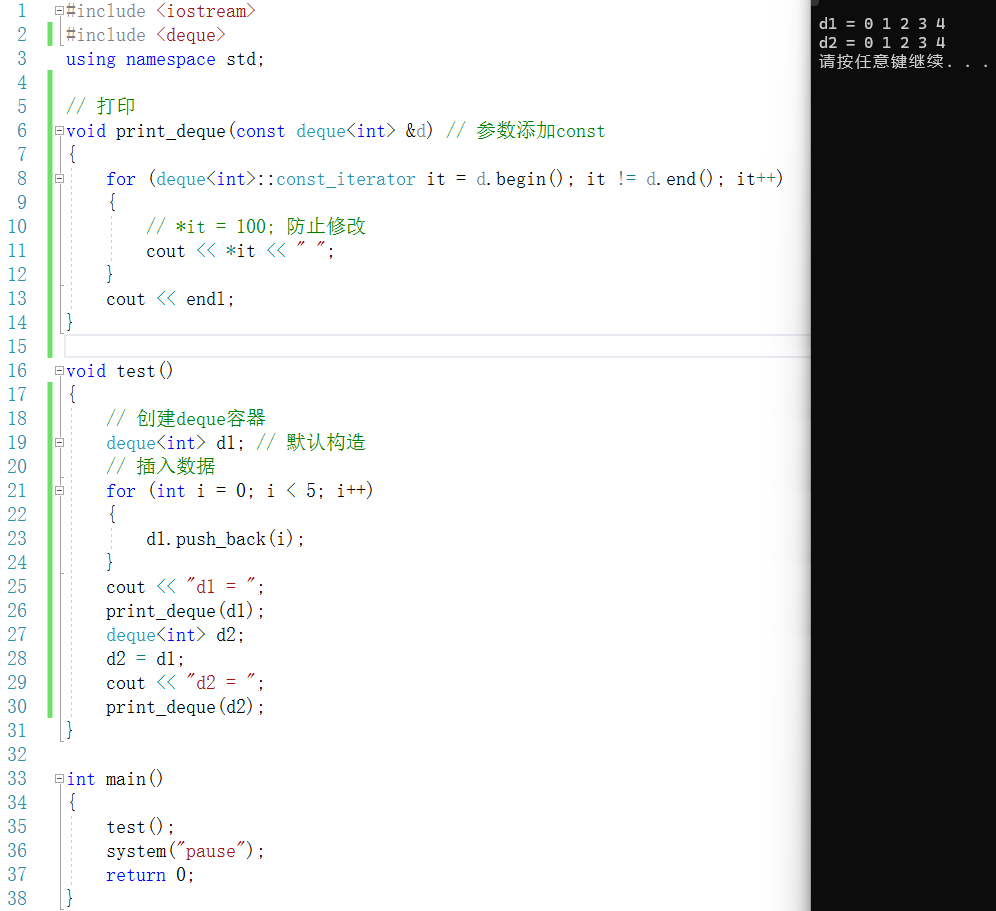Collapse the for loop fold at line 21

(x=59, y=490)
